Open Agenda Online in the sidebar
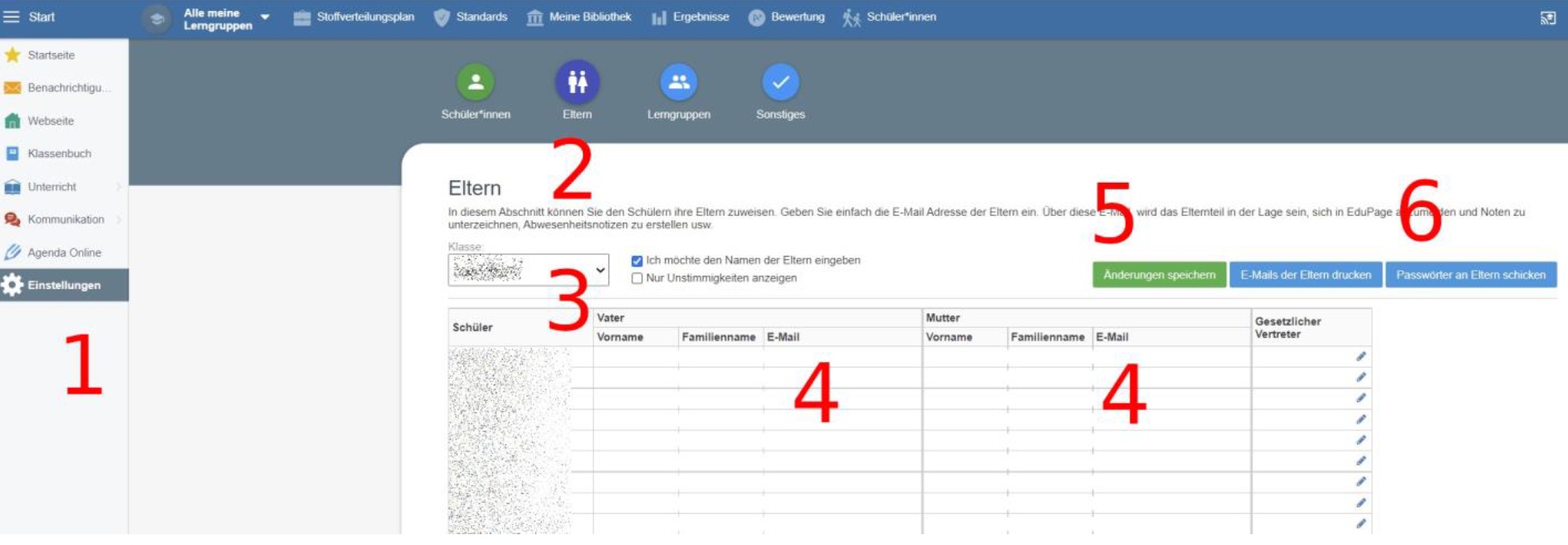 click(x=64, y=253)
